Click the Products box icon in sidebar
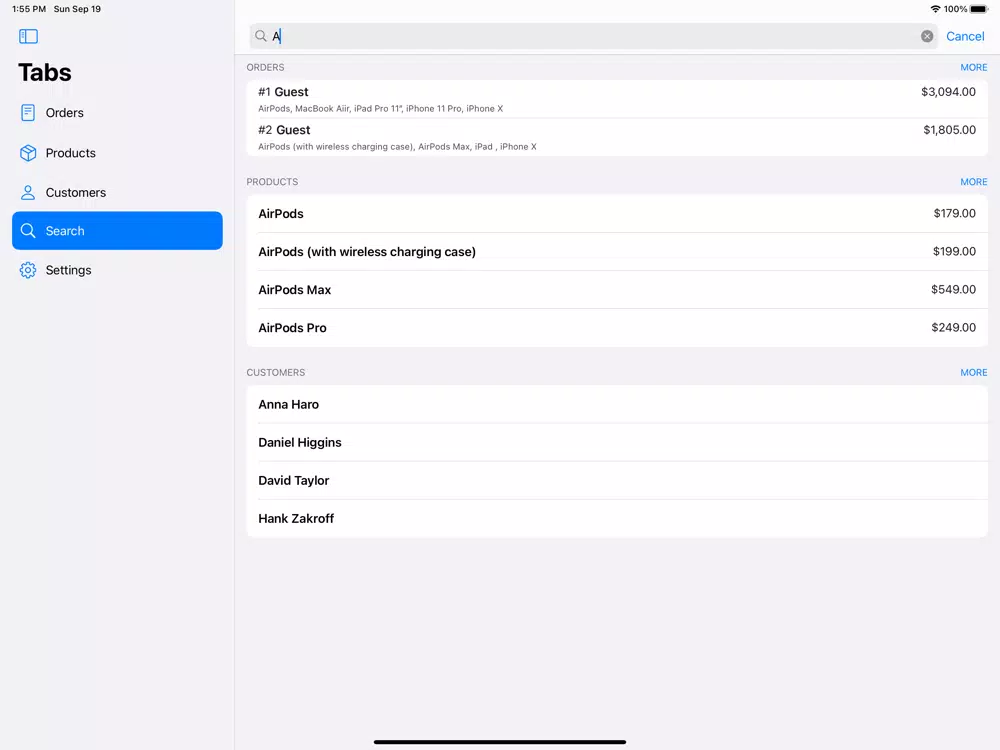Image resolution: width=1000 pixels, height=750 pixels. [28, 153]
